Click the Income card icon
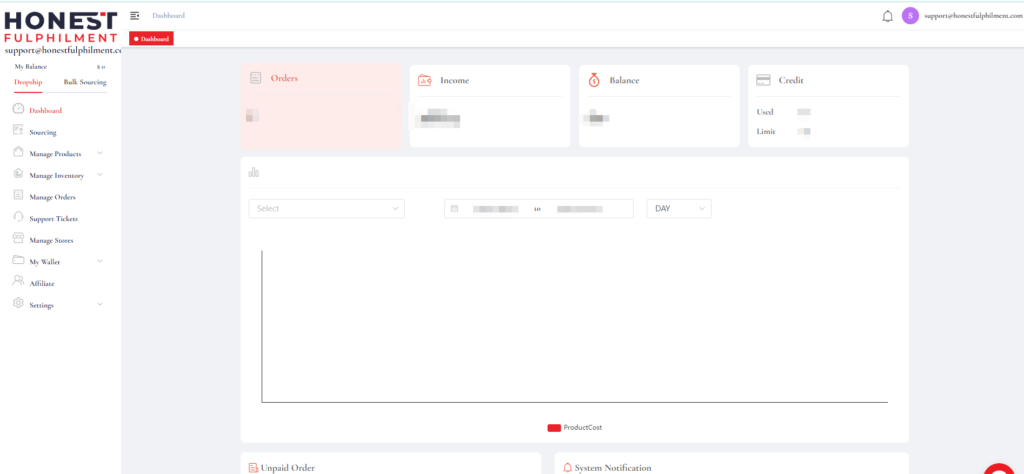Screen dimensions: 1024x474 click(424, 80)
